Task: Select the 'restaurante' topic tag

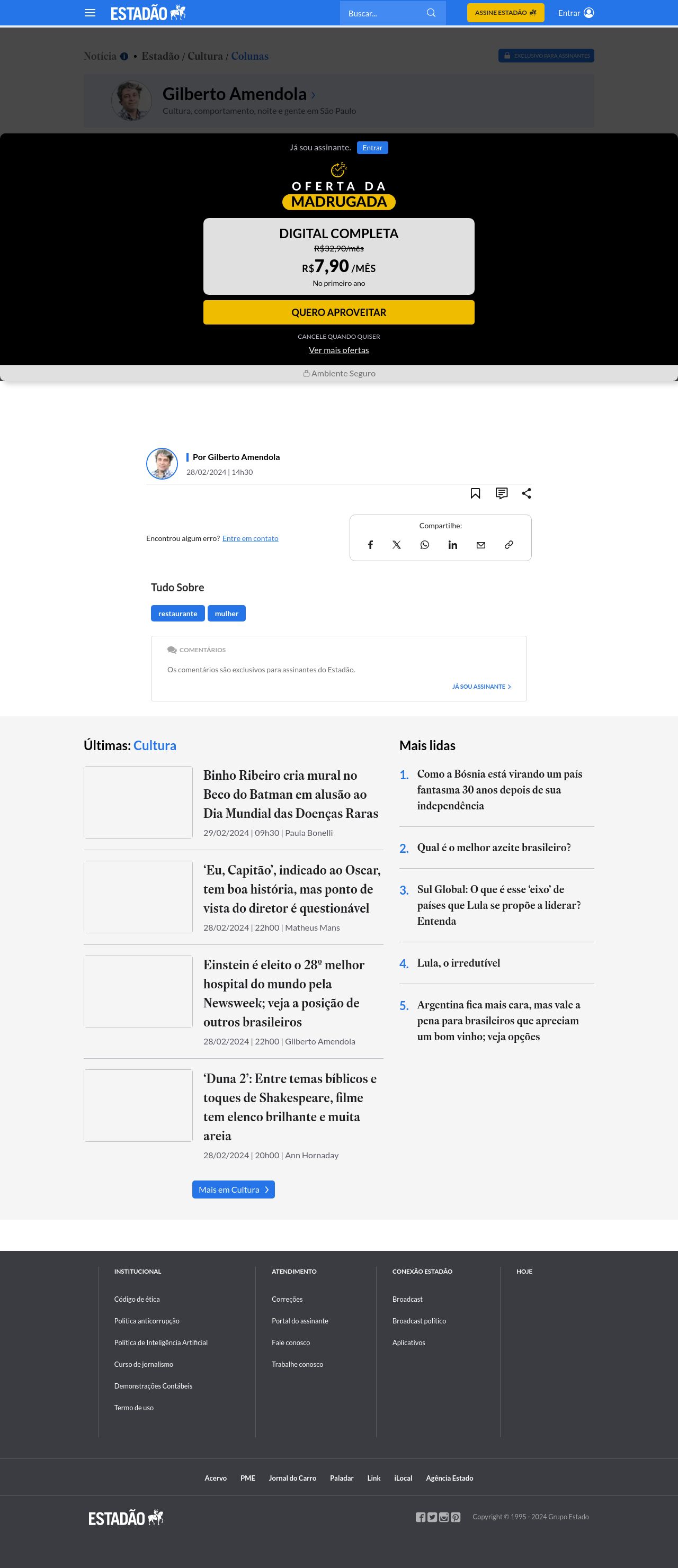Action: point(178,614)
